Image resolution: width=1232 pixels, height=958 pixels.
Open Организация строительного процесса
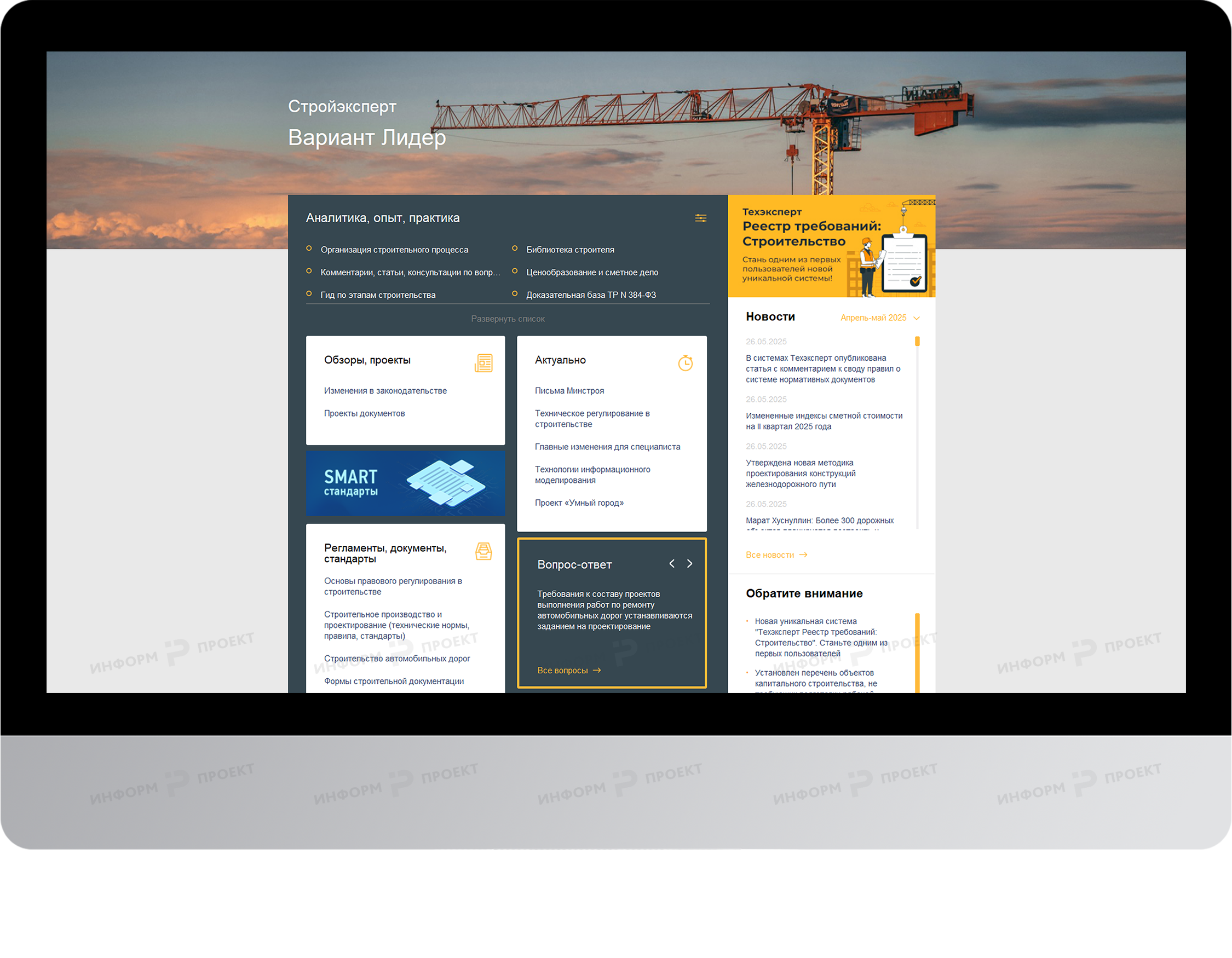click(394, 250)
